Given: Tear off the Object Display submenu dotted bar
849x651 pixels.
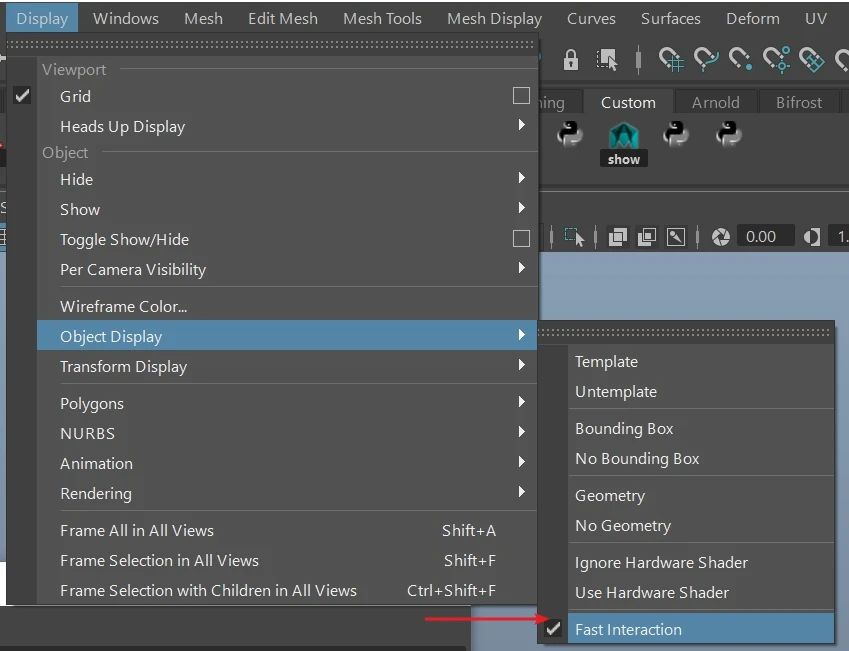Looking at the screenshot, I should 685,332.
